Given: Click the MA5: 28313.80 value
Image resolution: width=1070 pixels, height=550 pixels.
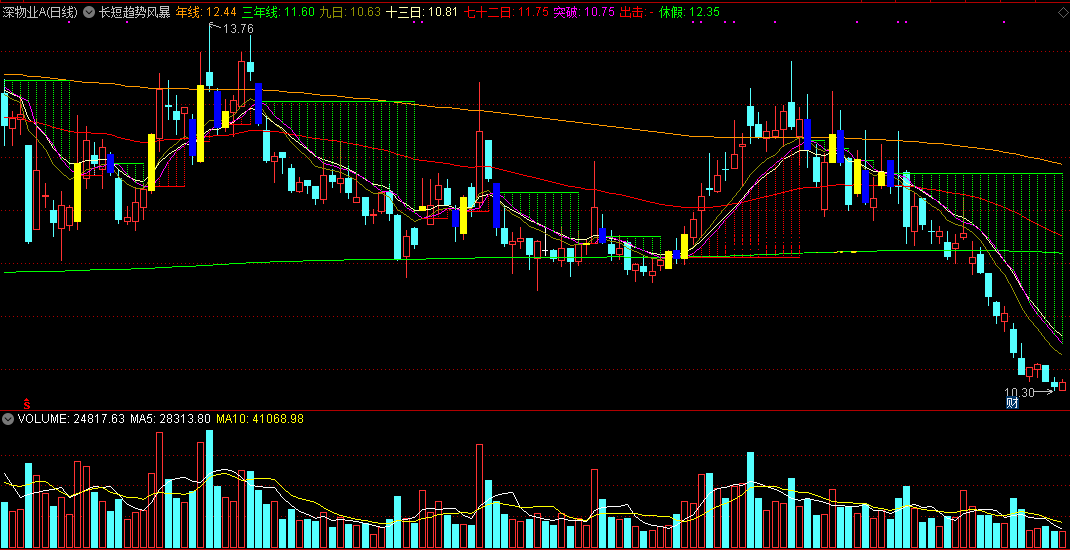Looking at the screenshot, I should [x=170, y=418].
